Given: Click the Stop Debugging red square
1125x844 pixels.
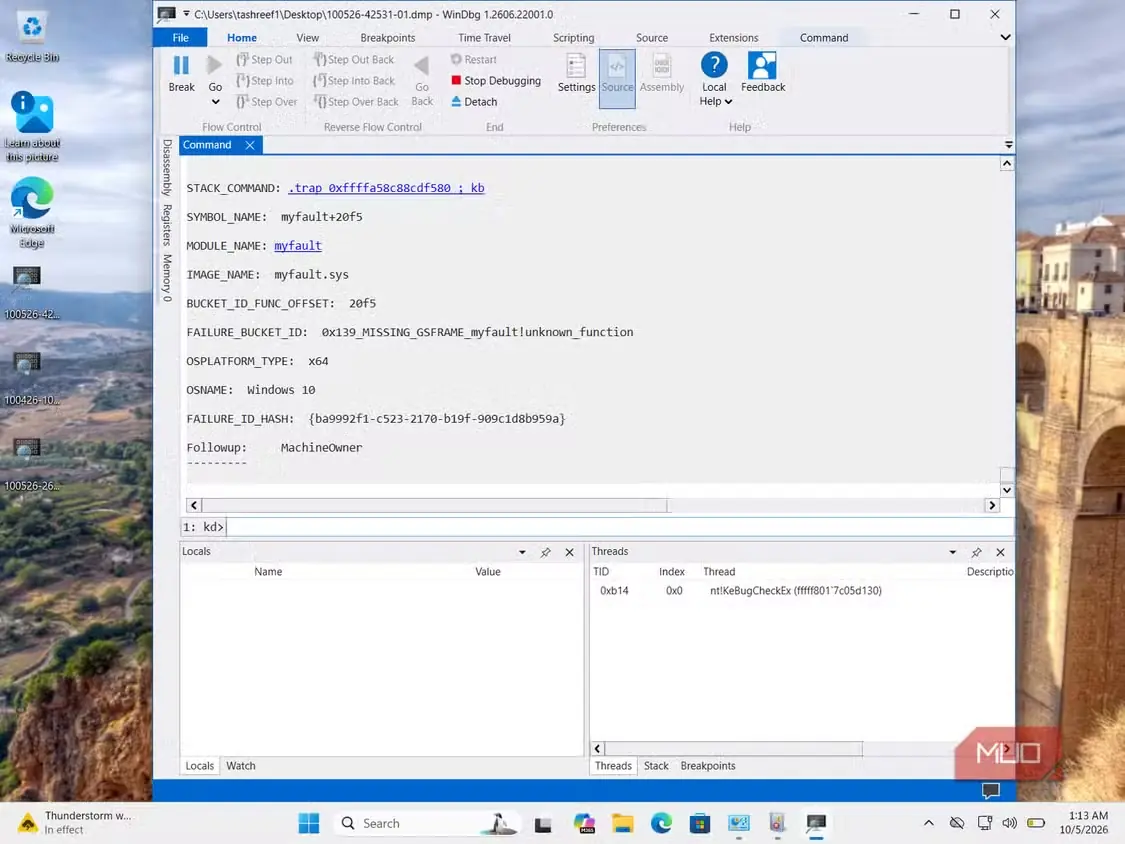Looking at the screenshot, I should 456,80.
